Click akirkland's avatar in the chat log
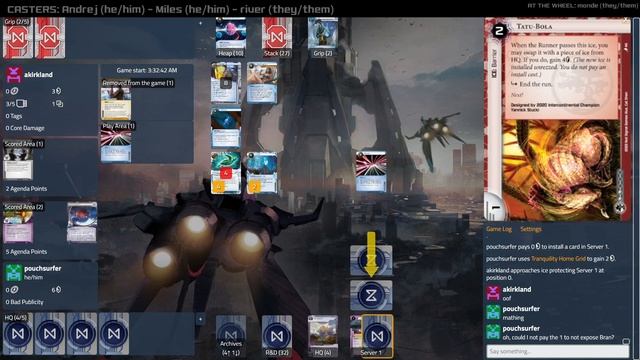The image size is (640, 360). pos(493,293)
